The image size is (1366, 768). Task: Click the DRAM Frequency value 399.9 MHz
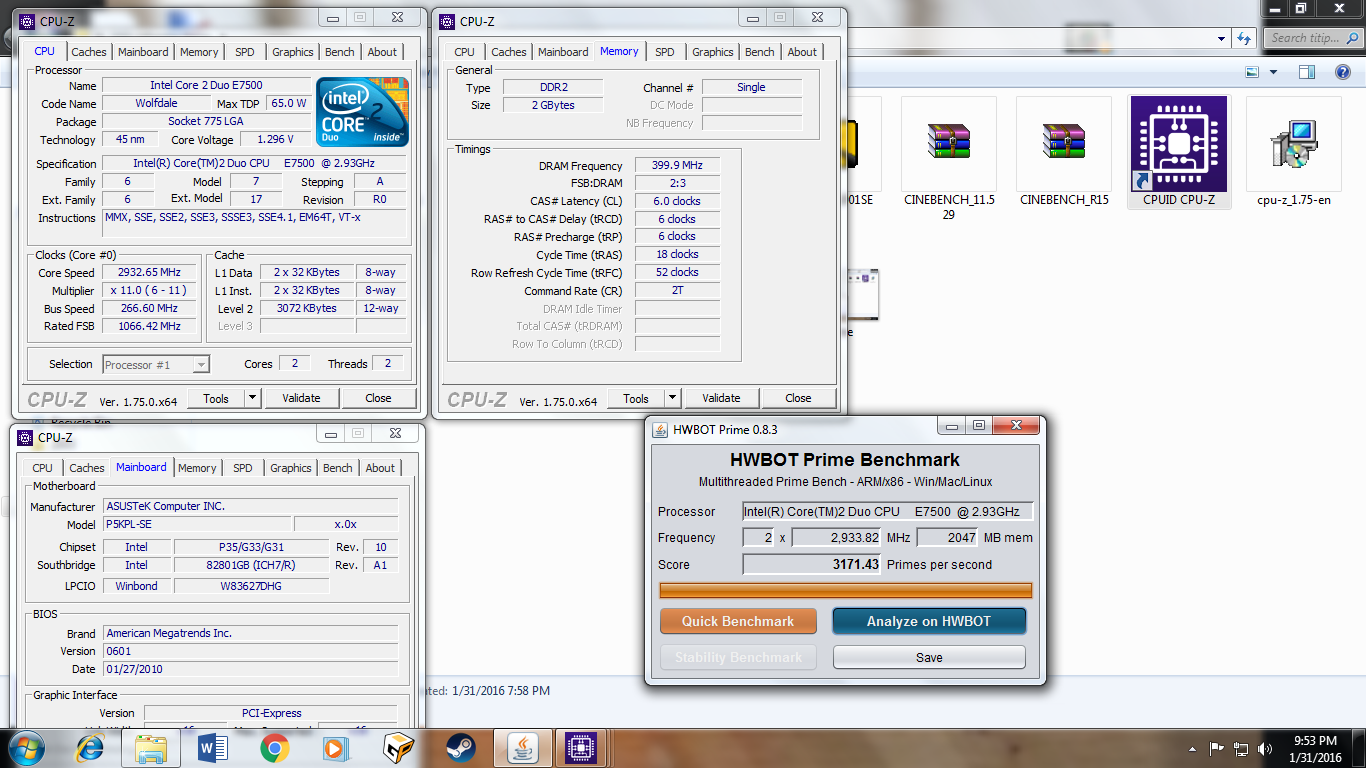click(678, 166)
